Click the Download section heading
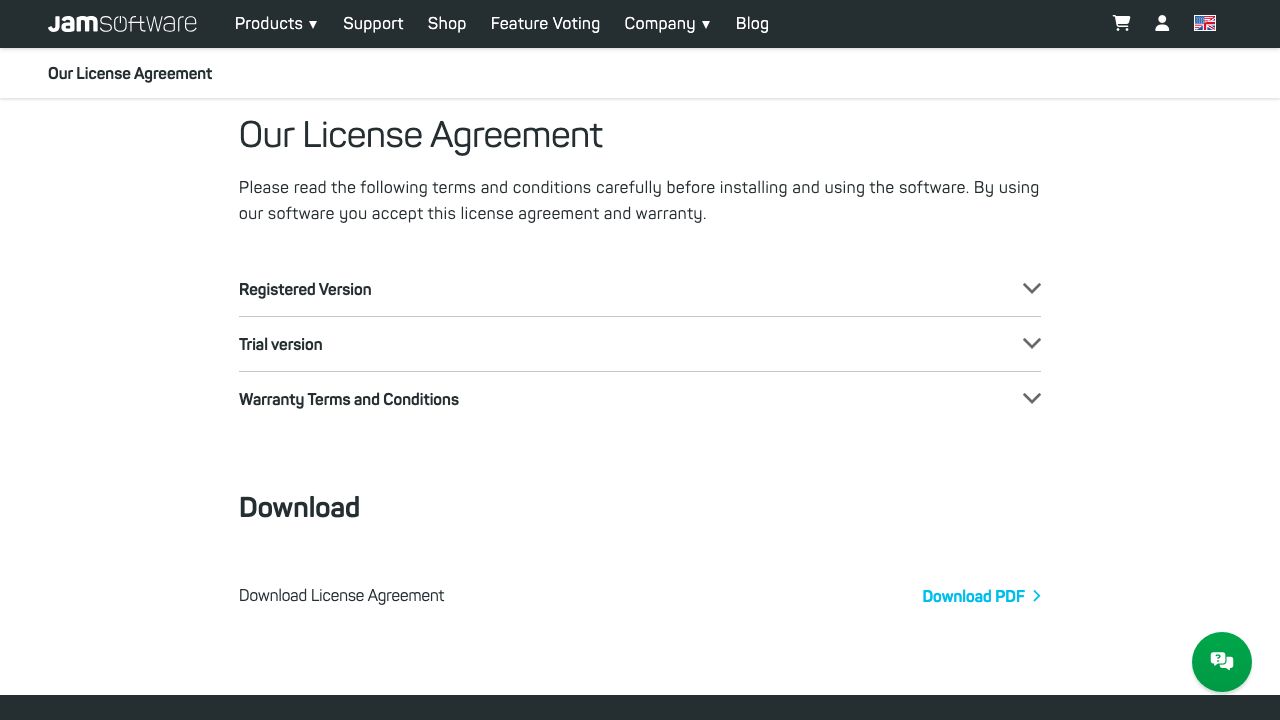 coord(299,507)
